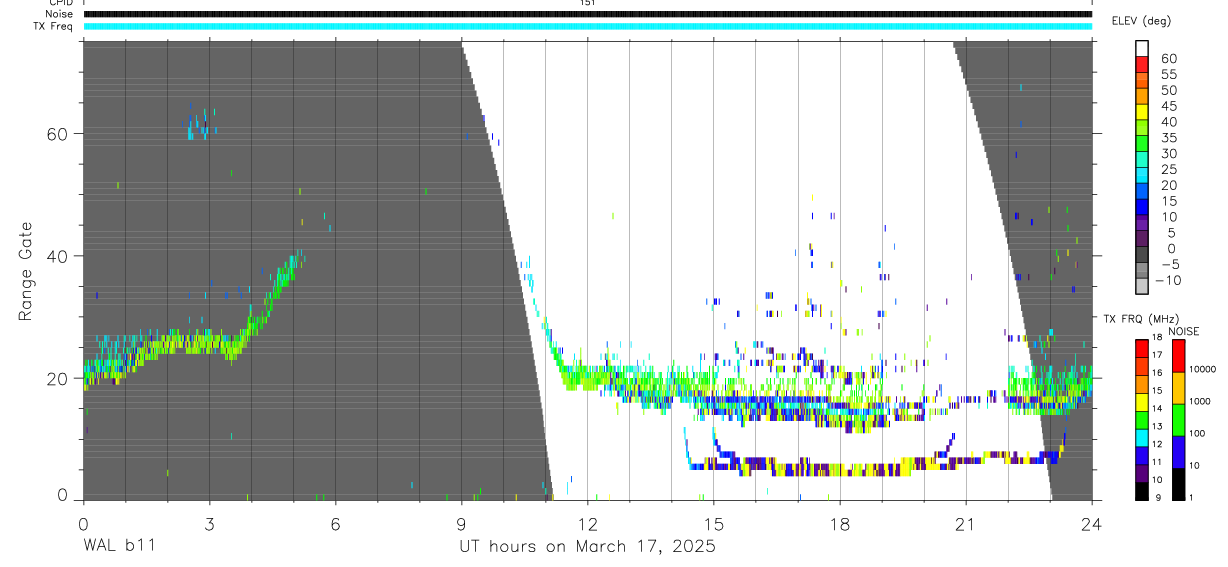This screenshot has height=567, width=1228.
Task: Select the 'Noise' row label at top left
Action: click(59, 14)
